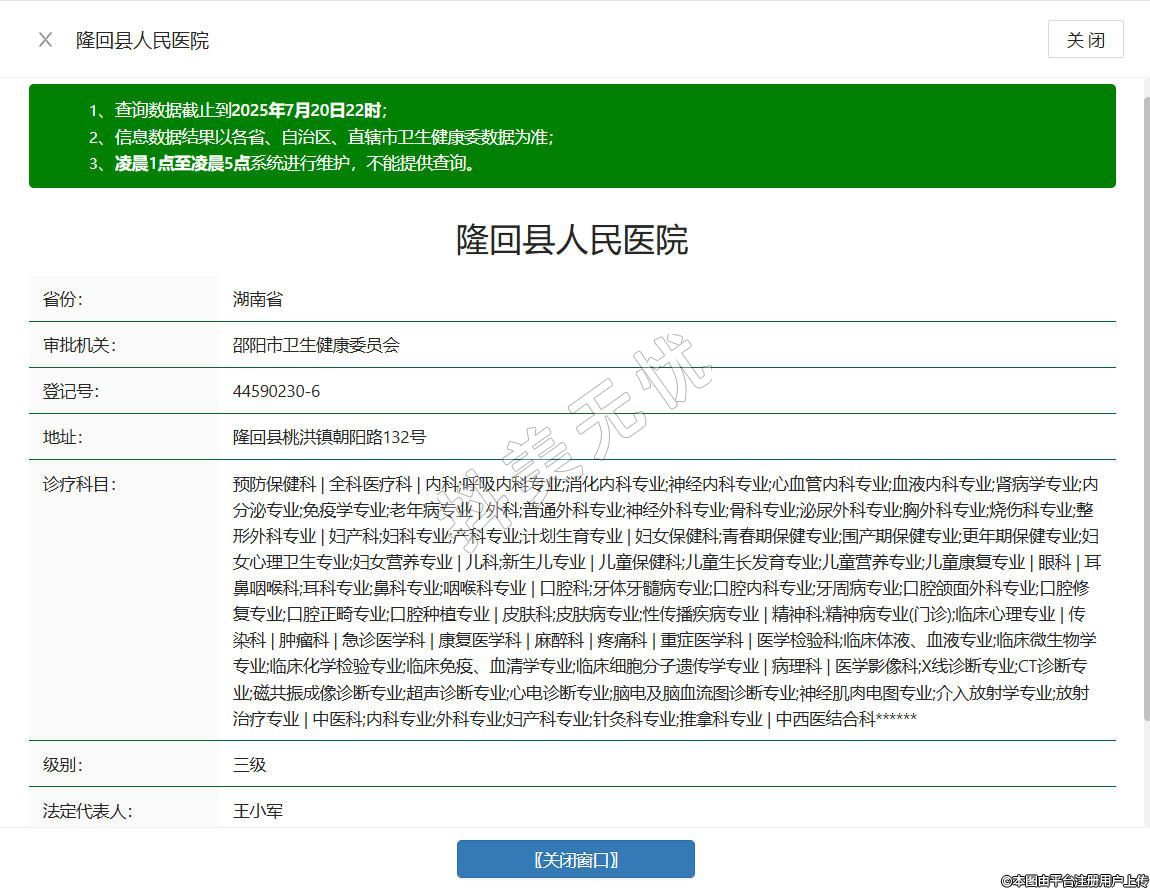
Task: Click the vertical scrollbar on the right edge
Action: (1142, 400)
